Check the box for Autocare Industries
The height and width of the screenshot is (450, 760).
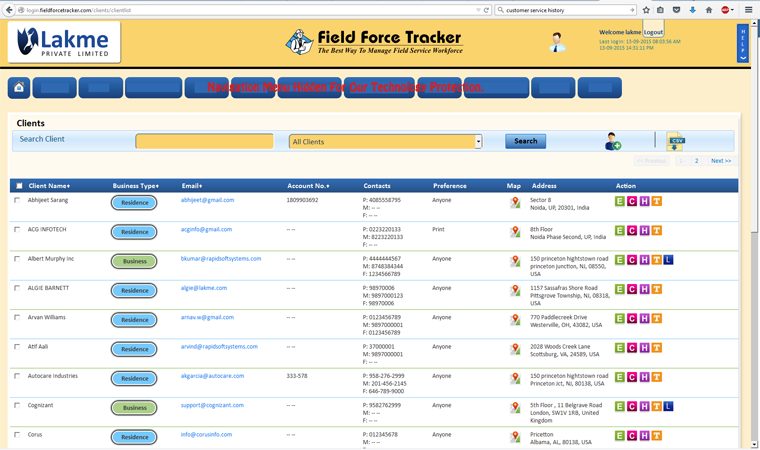17,376
